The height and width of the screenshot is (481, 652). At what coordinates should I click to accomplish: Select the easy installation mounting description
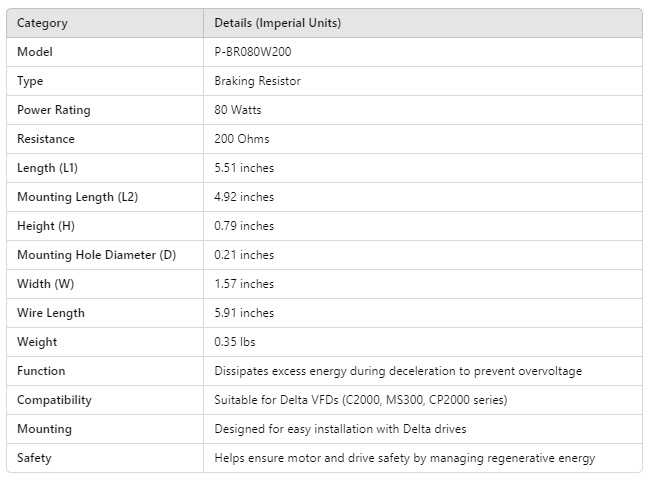340,429
